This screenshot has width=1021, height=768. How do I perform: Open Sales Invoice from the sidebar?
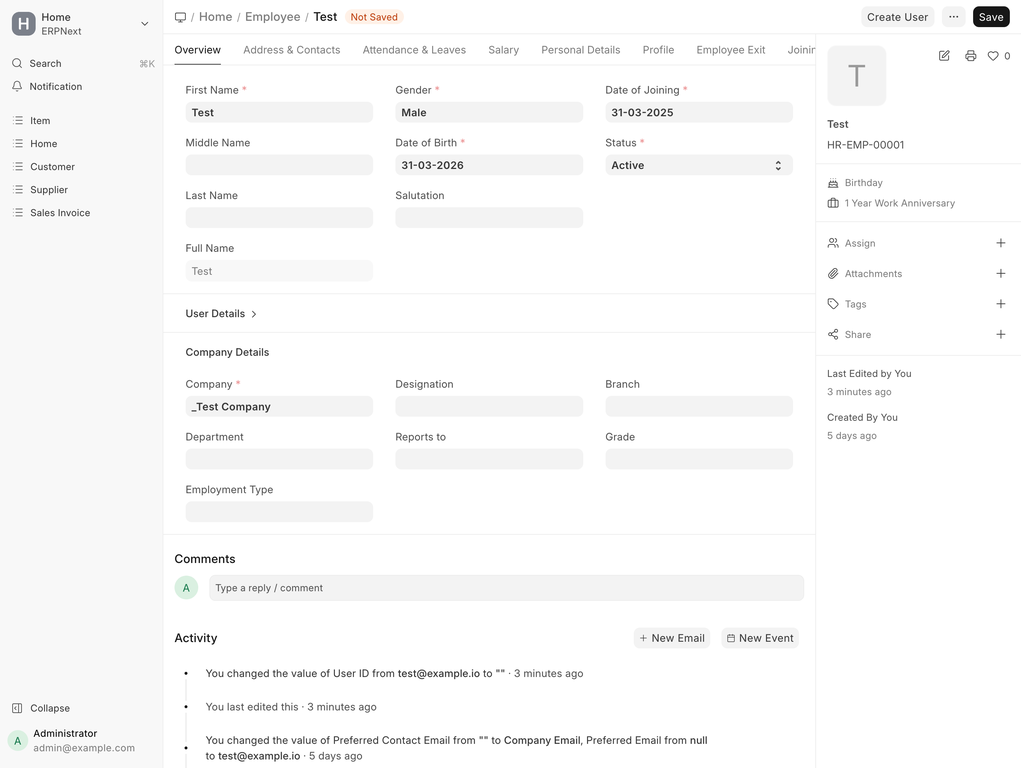(60, 213)
